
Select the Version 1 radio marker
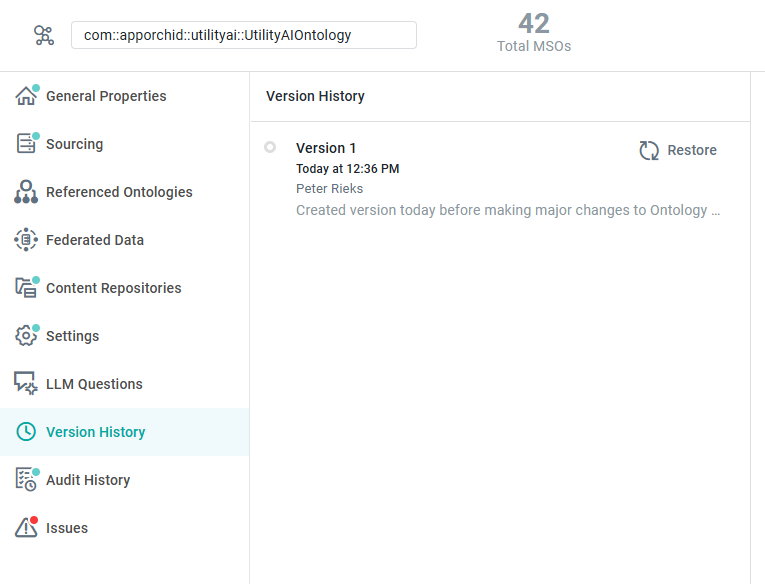[270, 147]
